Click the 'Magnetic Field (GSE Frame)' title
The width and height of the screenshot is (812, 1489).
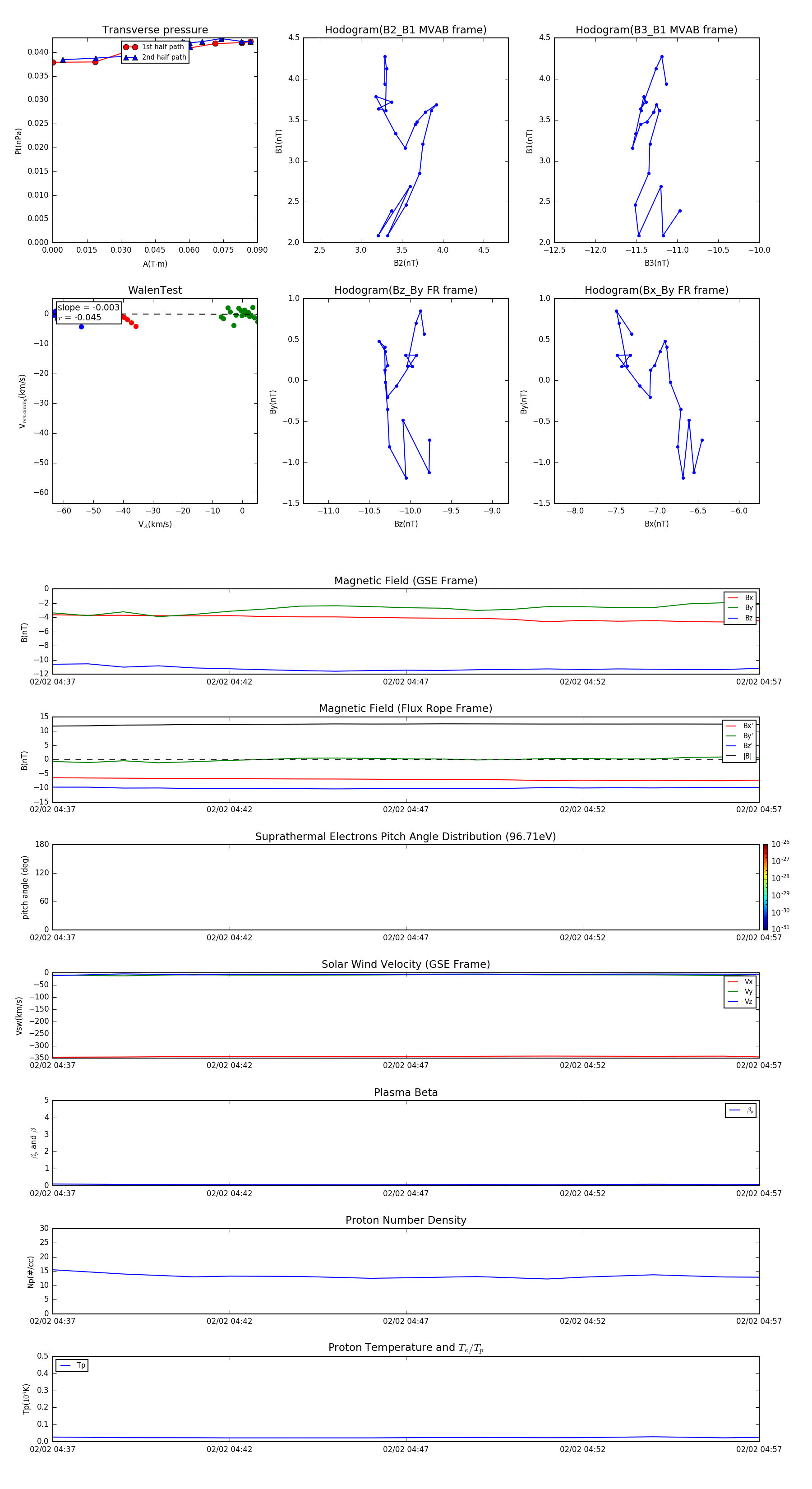point(406,581)
